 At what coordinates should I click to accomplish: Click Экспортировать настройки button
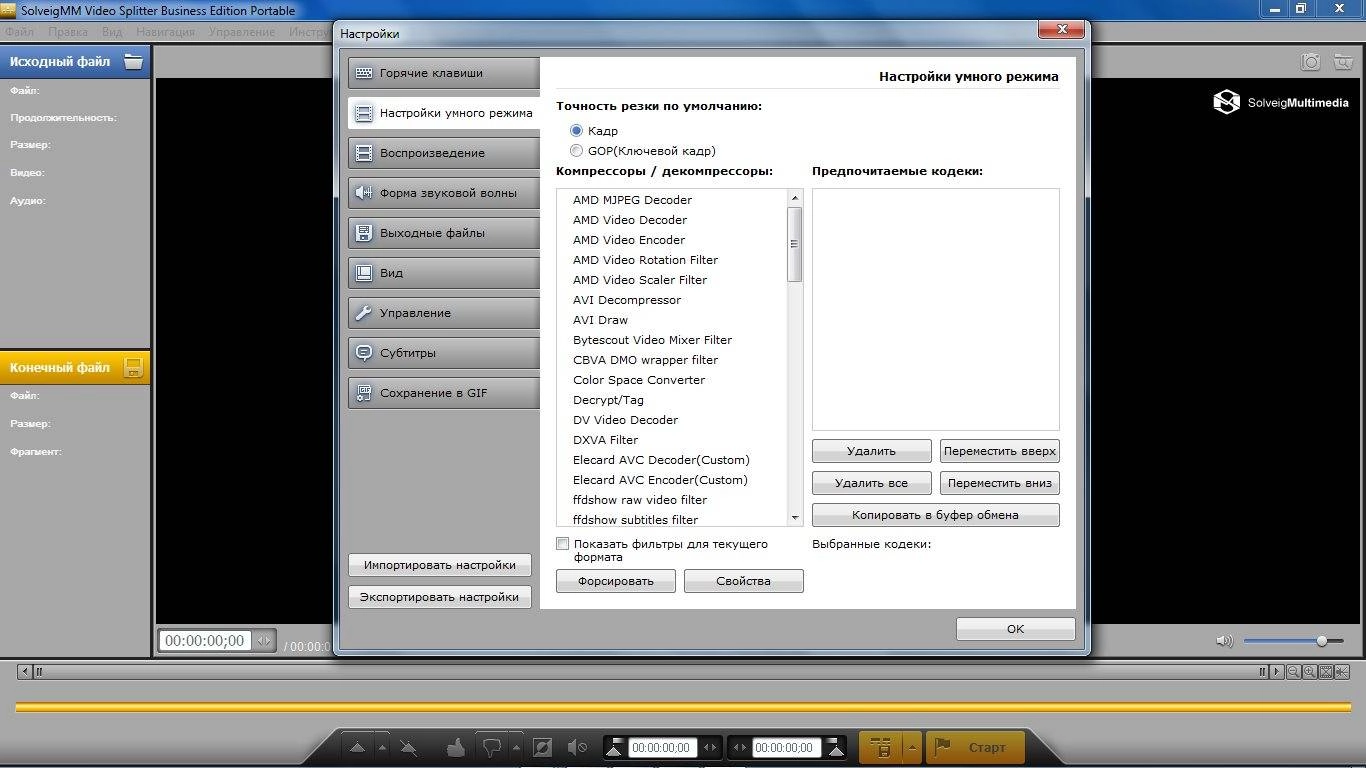point(440,597)
